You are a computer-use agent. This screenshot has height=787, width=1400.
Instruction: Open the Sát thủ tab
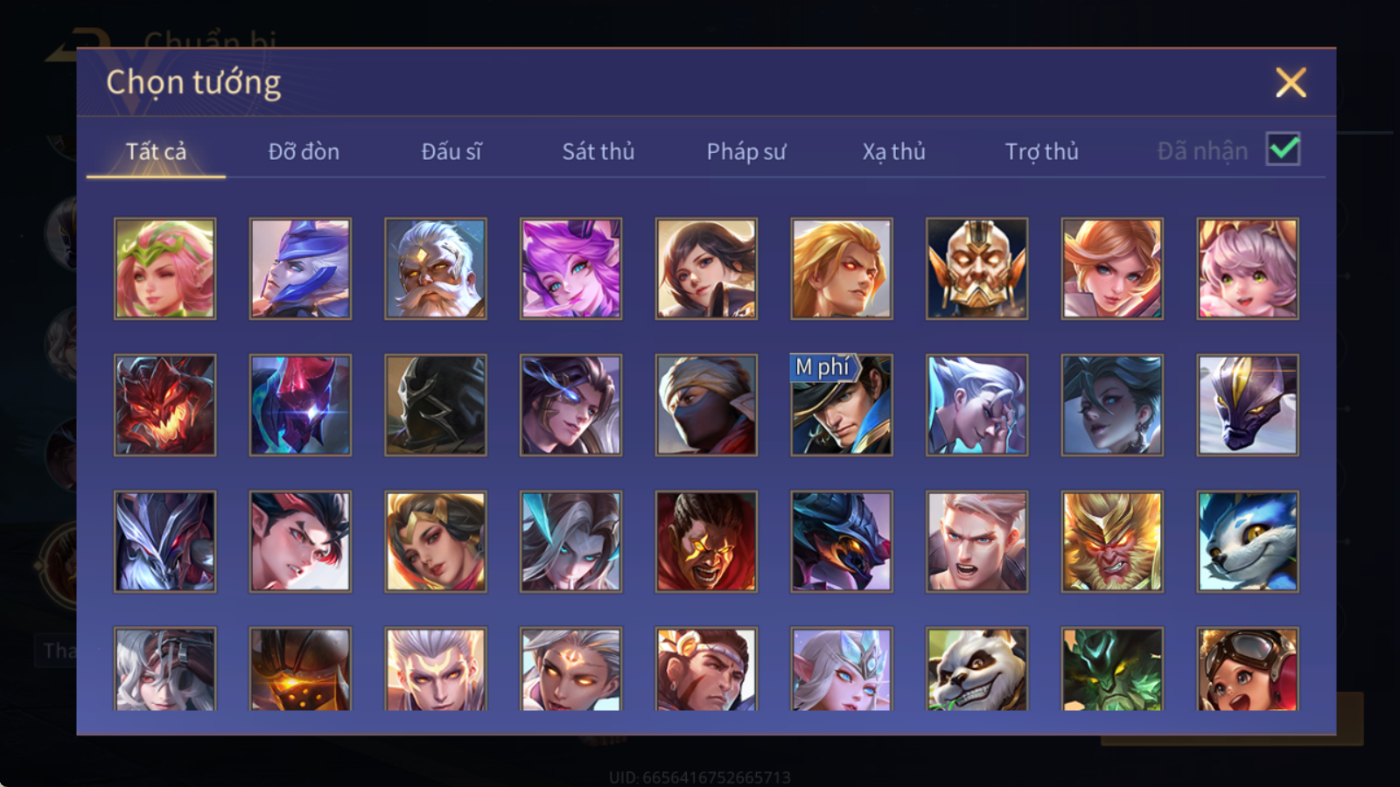[x=598, y=152]
